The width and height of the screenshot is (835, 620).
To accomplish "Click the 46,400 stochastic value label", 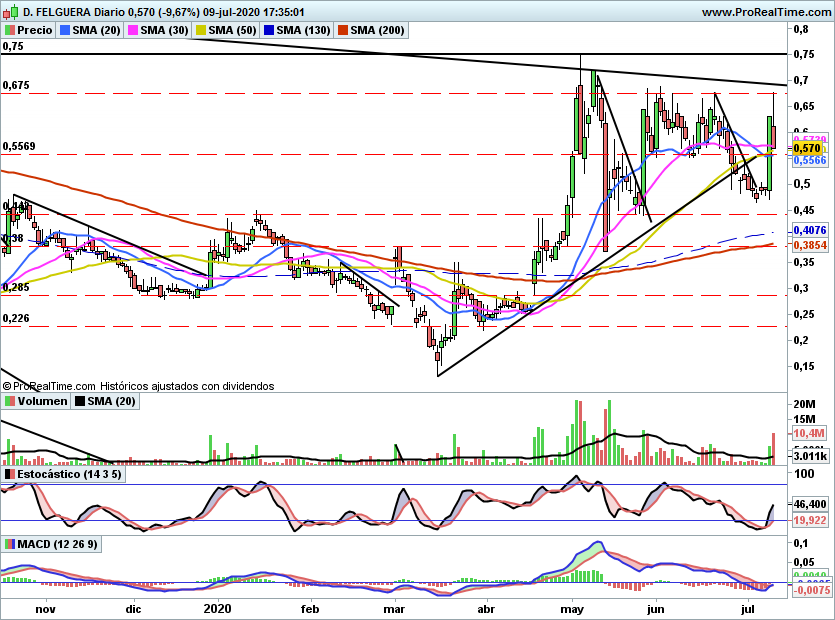I will (809, 504).
